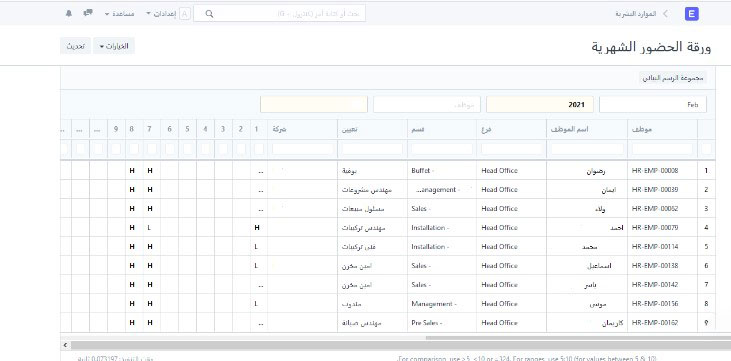Click the 2021 year filter field
Screen dimensions: 731x361
point(540,104)
